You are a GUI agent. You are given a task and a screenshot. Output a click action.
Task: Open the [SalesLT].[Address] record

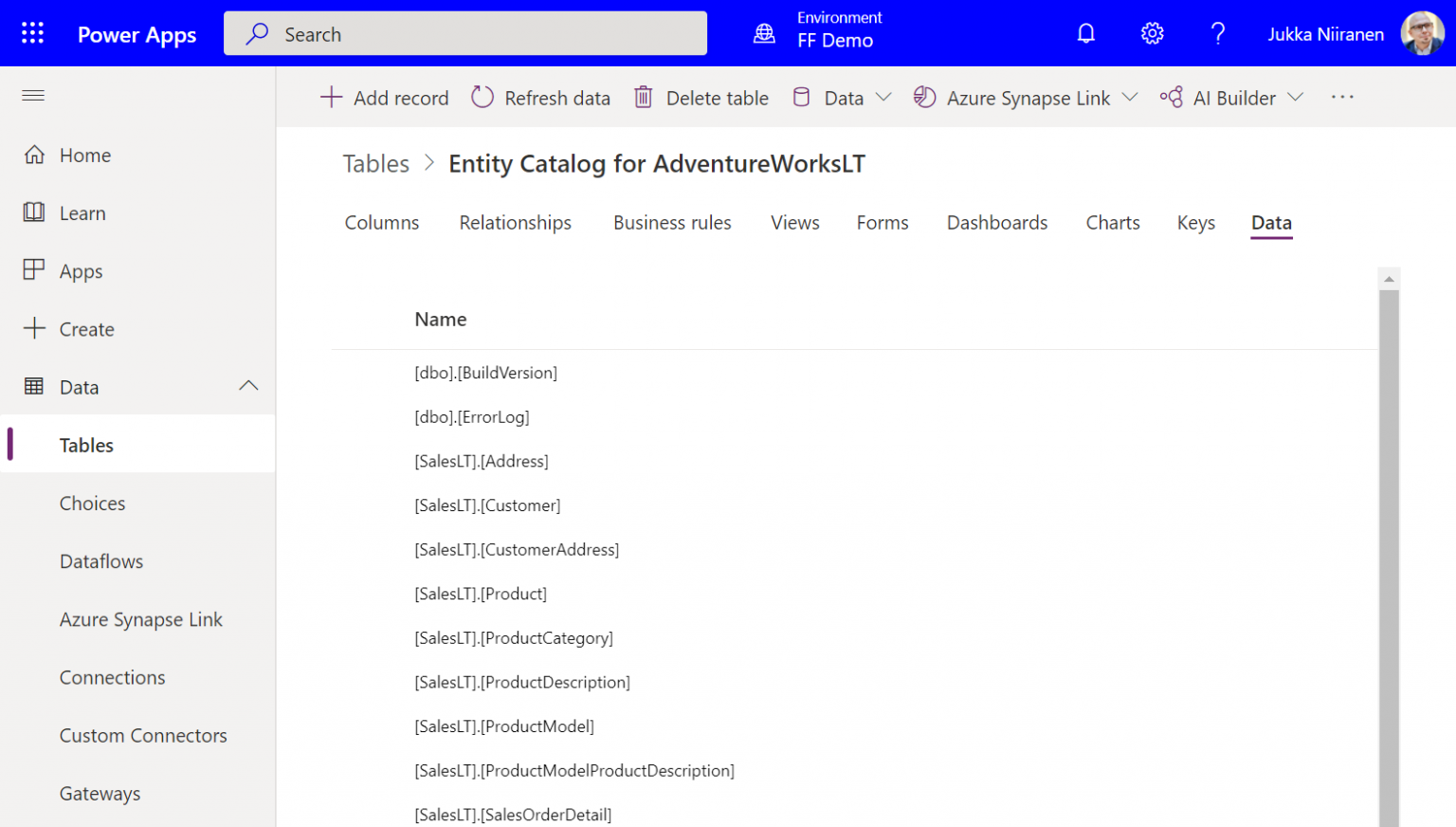(x=482, y=461)
